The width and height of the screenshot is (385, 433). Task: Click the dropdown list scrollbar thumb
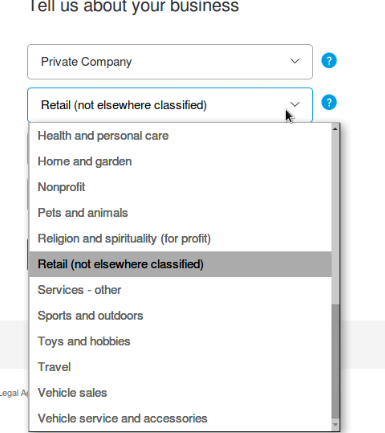[x=335, y=361]
